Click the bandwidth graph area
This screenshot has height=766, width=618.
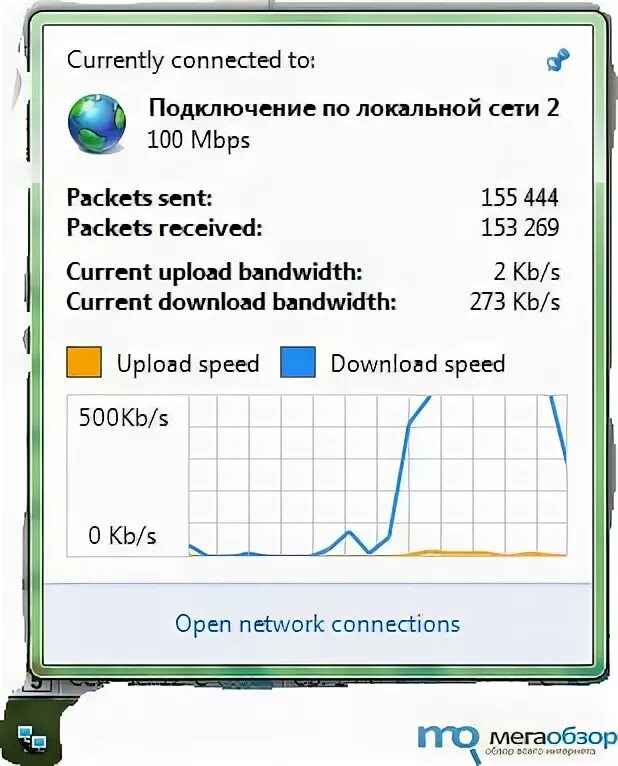378,475
